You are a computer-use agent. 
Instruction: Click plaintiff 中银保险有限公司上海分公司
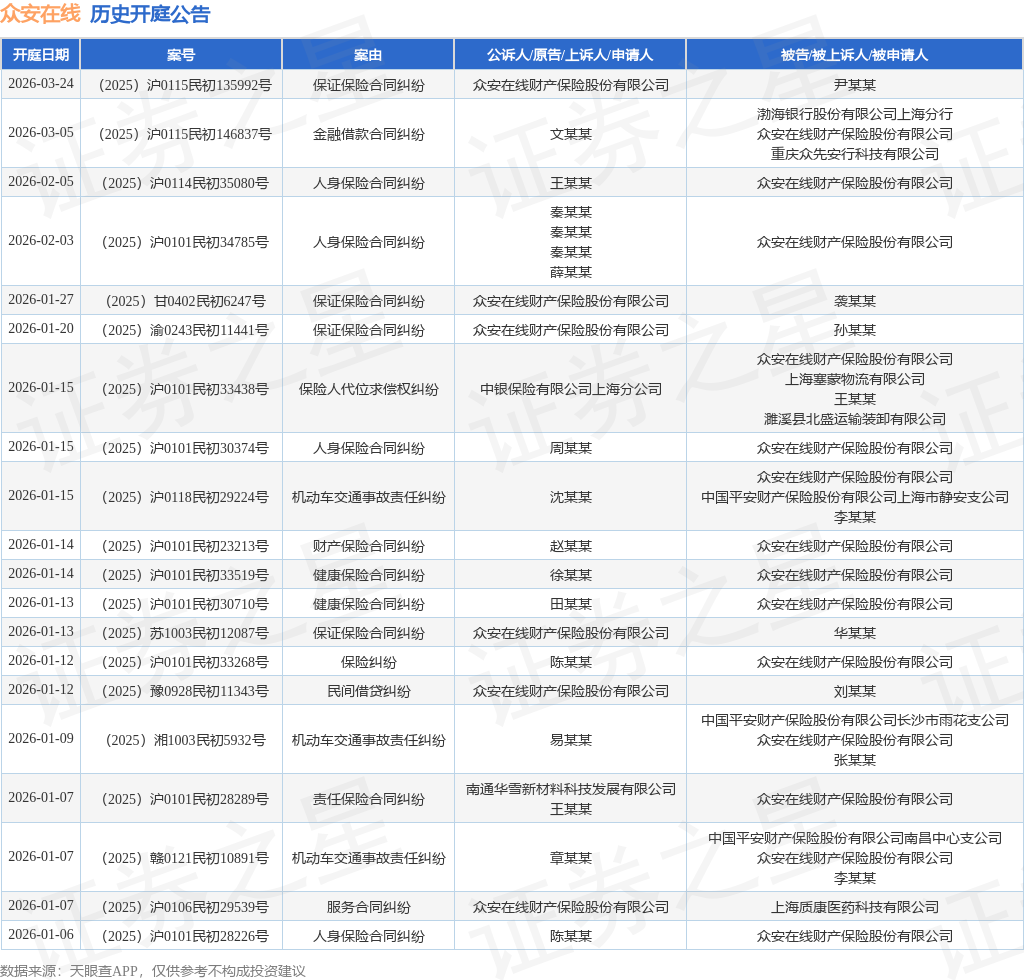coord(570,389)
